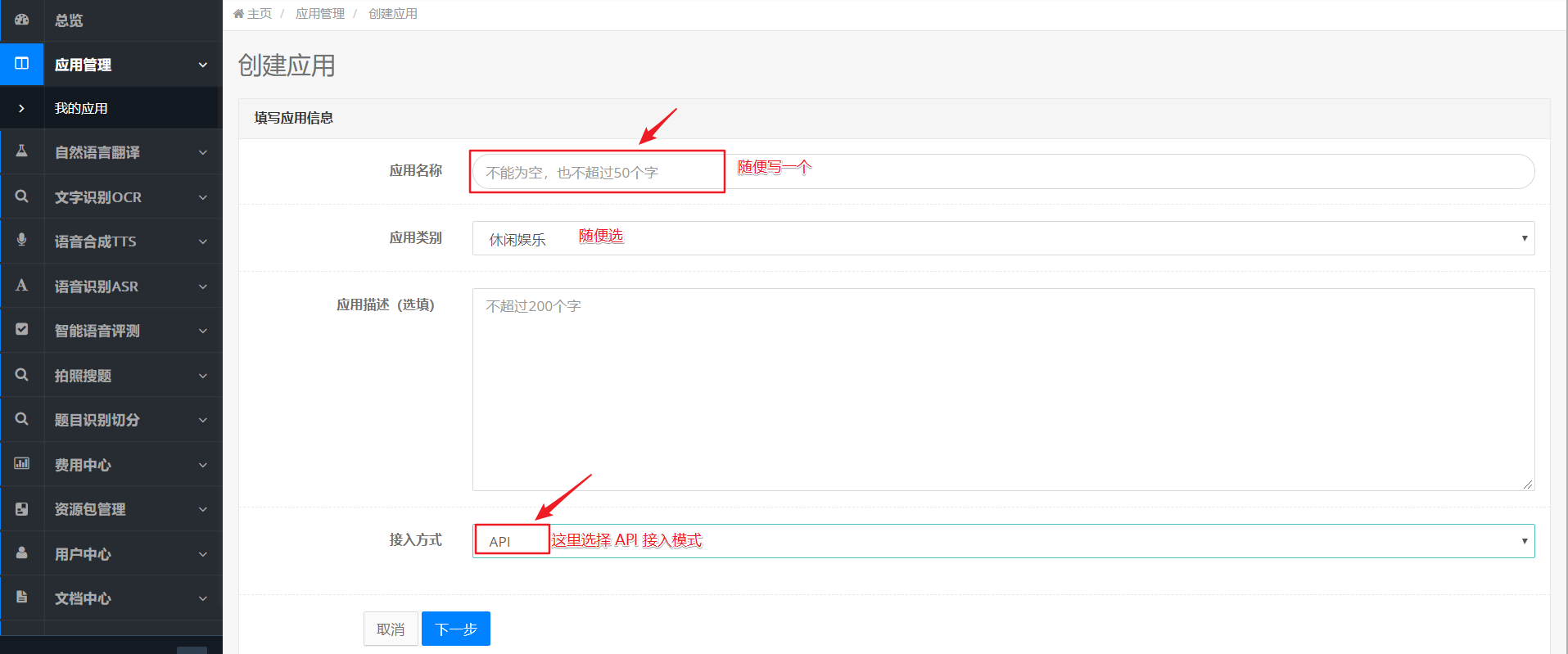The width and height of the screenshot is (1568, 654).
Task: Open 费用中心 sidebar menu
Action: click(111, 465)
